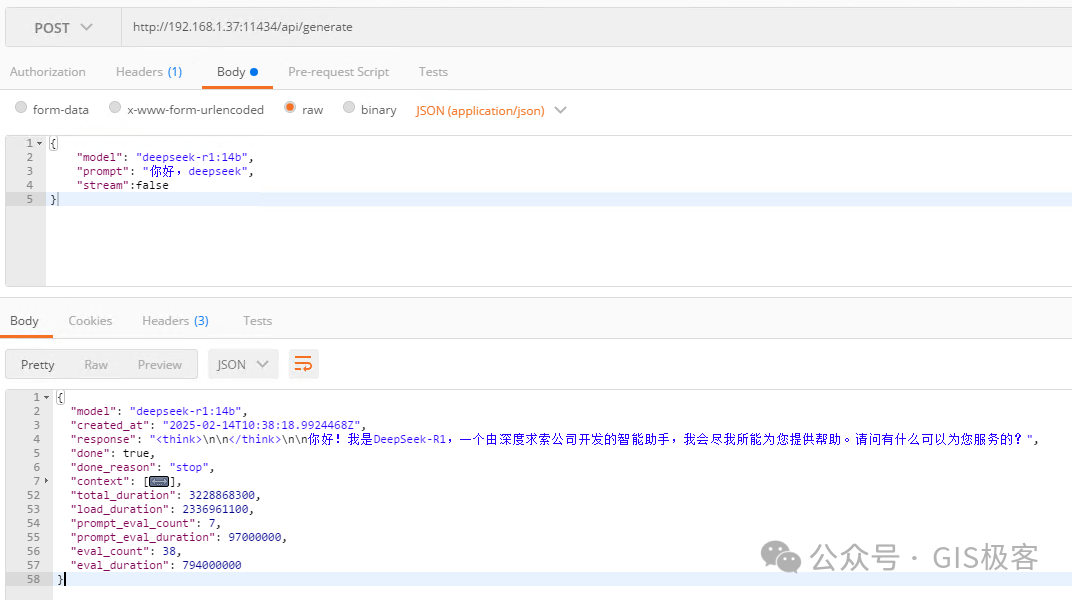Open the POST method dropdown
This screenshot has width=1072, height=600.
63,27
